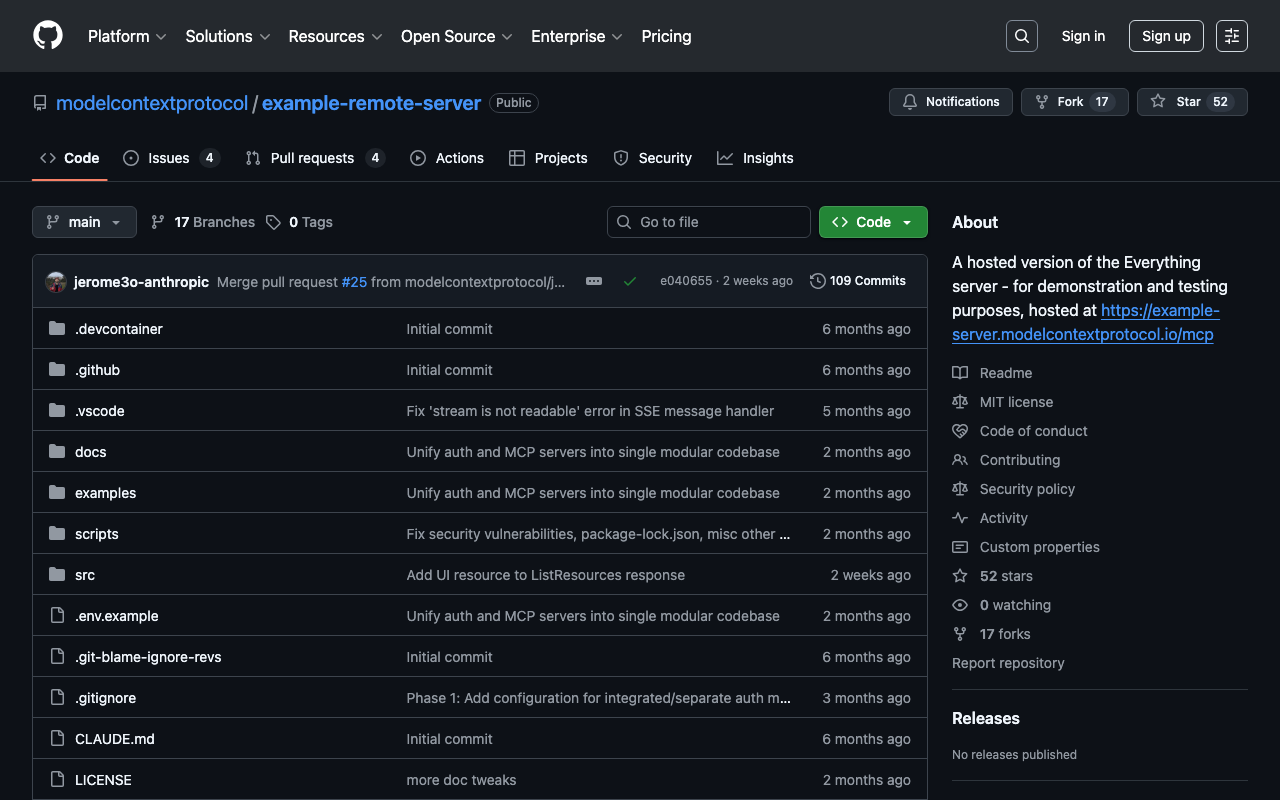
Task: Click the GitHub logo icon
Action: tap(48, 36)
